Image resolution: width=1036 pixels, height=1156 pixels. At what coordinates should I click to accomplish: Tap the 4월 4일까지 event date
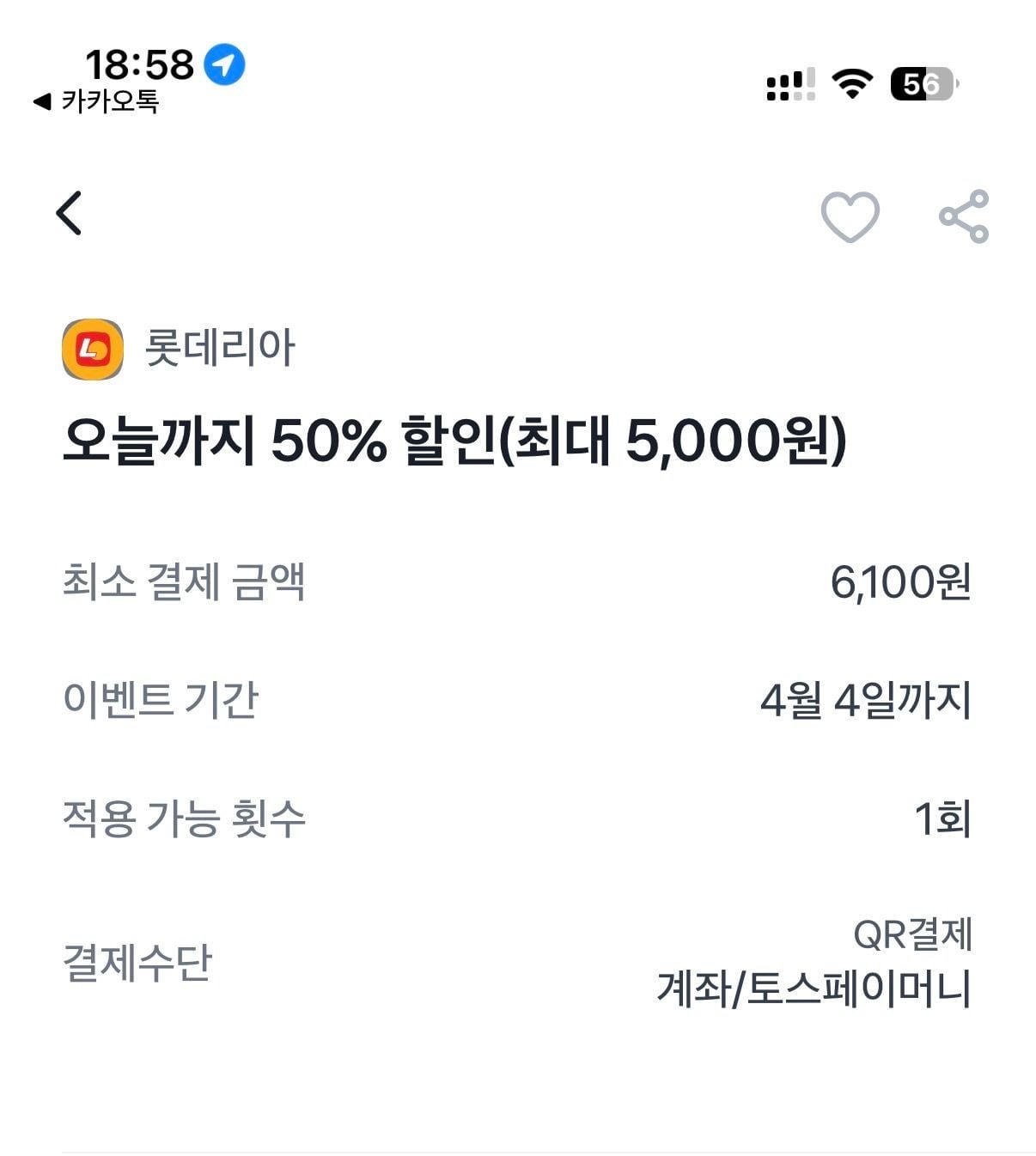(x=865, y=700)
